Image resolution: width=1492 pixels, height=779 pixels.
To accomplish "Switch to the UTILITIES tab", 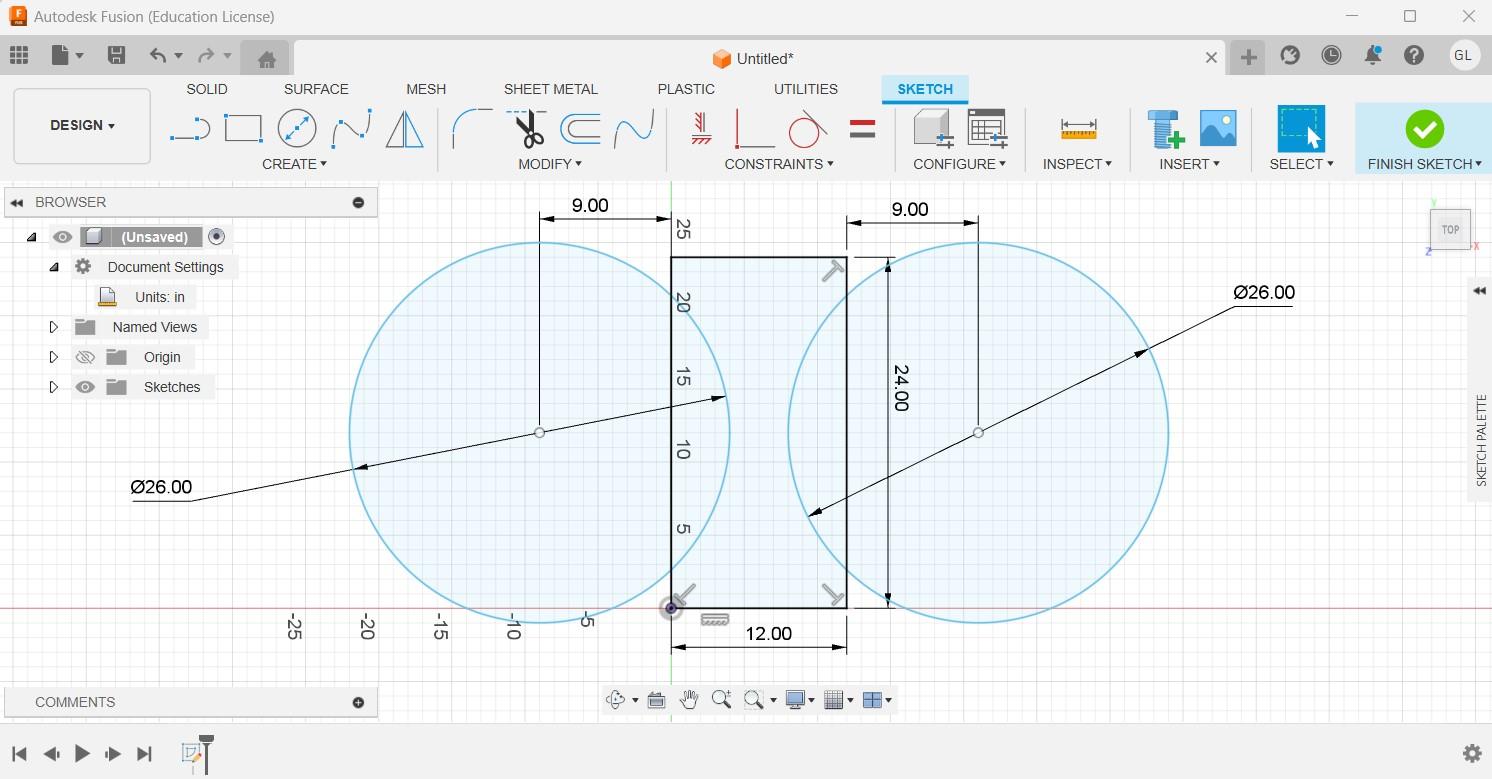I will [806, 89].
